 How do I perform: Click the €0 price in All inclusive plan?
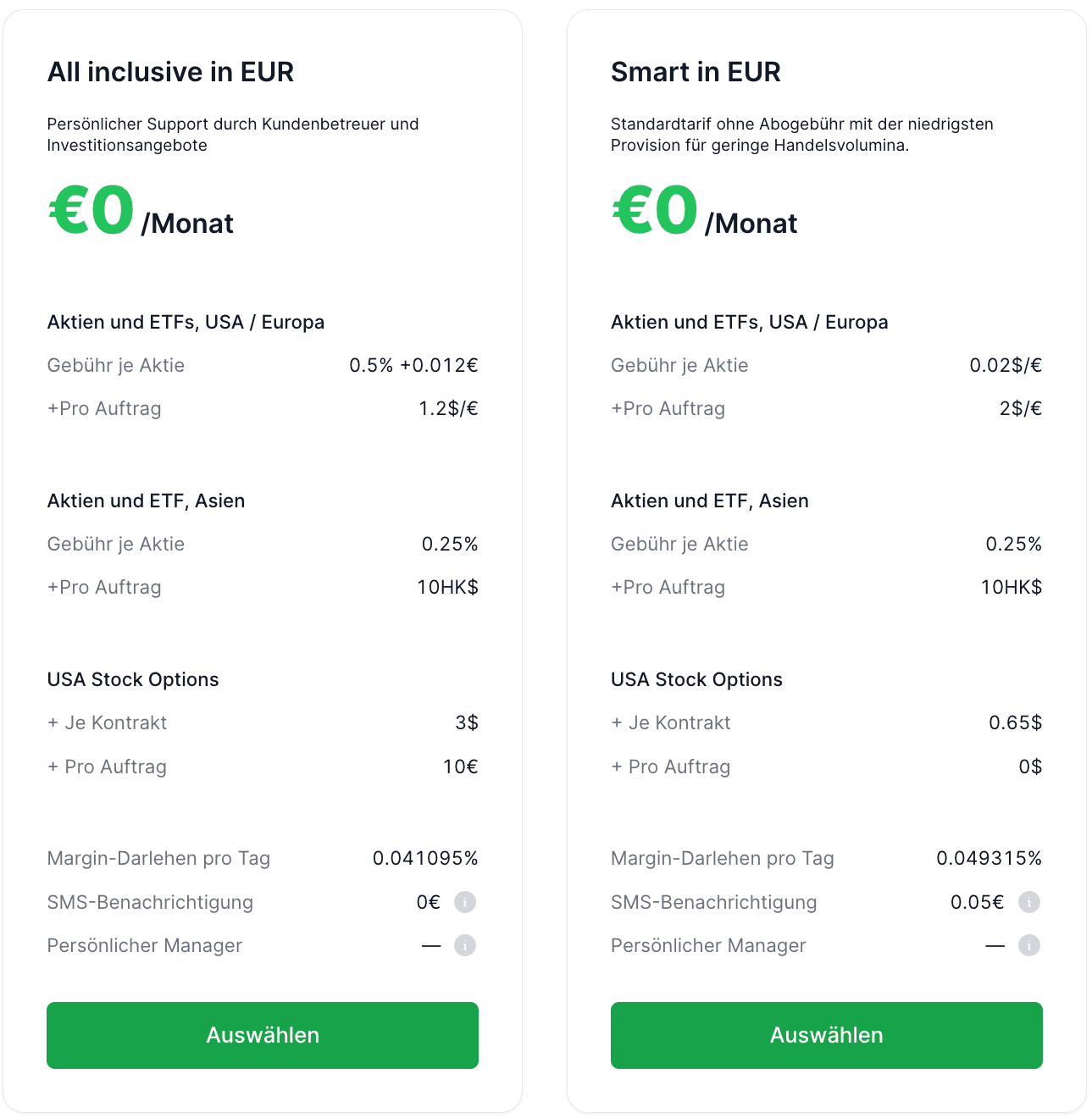click(91, 210)
